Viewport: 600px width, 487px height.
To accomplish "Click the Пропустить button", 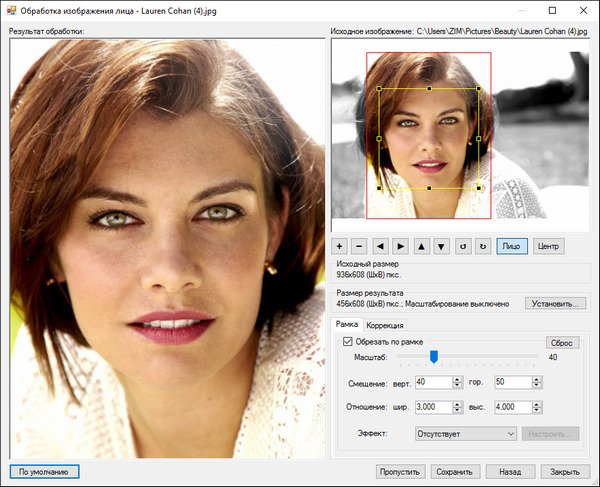I will click(x=400, y=472).
